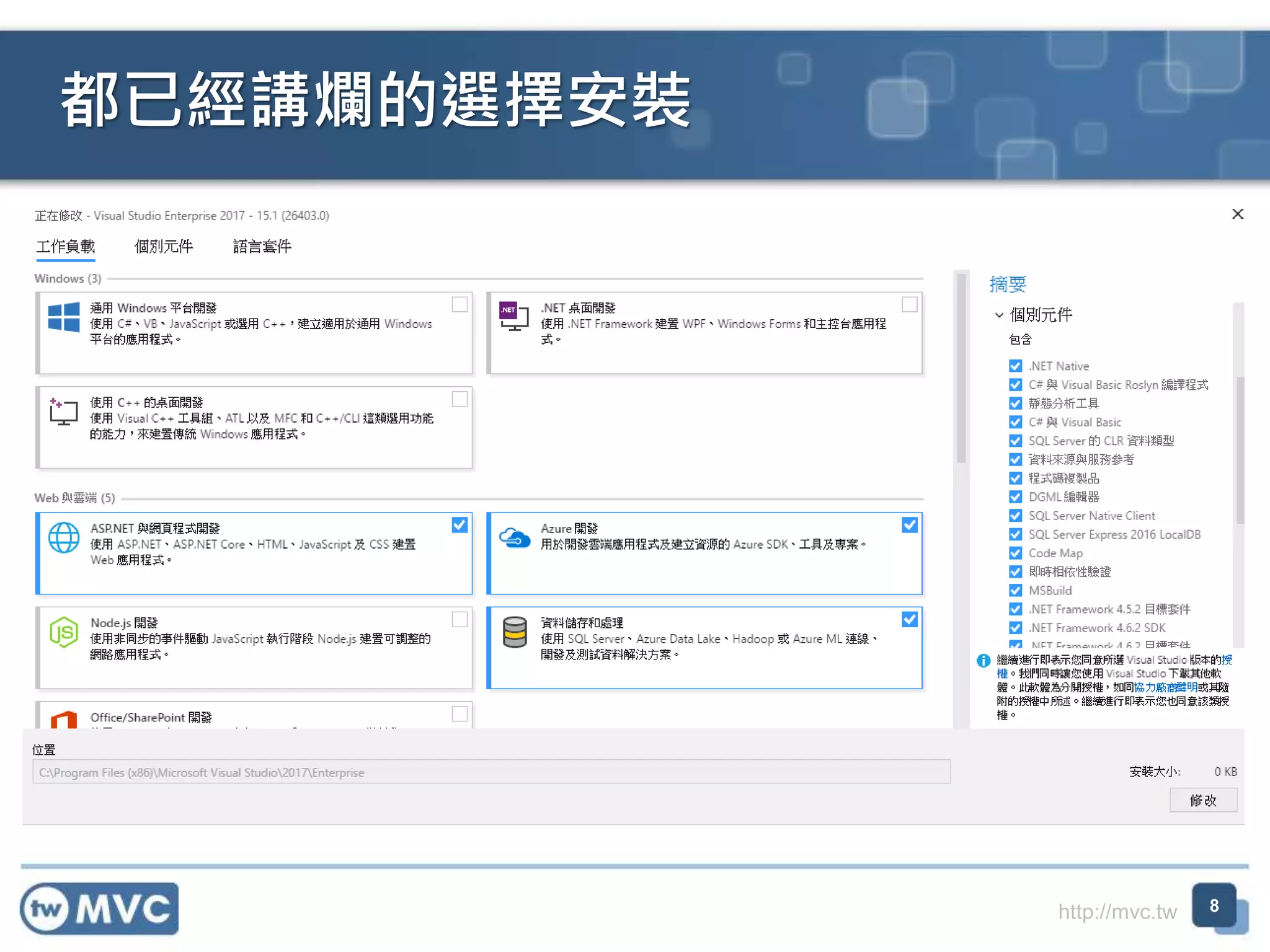Click the install location path field
Image resolution: width=1270 pixels, height=952 pixels.
(x=491, y=772)
